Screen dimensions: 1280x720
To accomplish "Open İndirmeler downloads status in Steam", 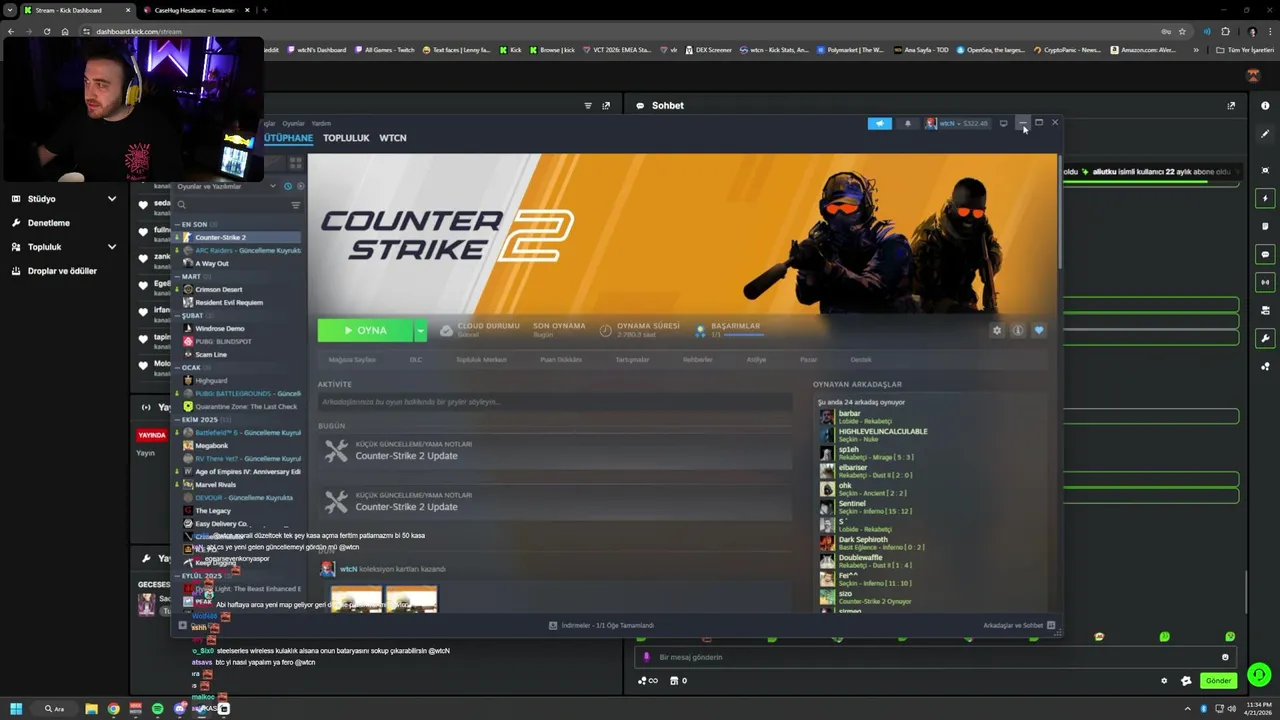I will pos(601,625).
